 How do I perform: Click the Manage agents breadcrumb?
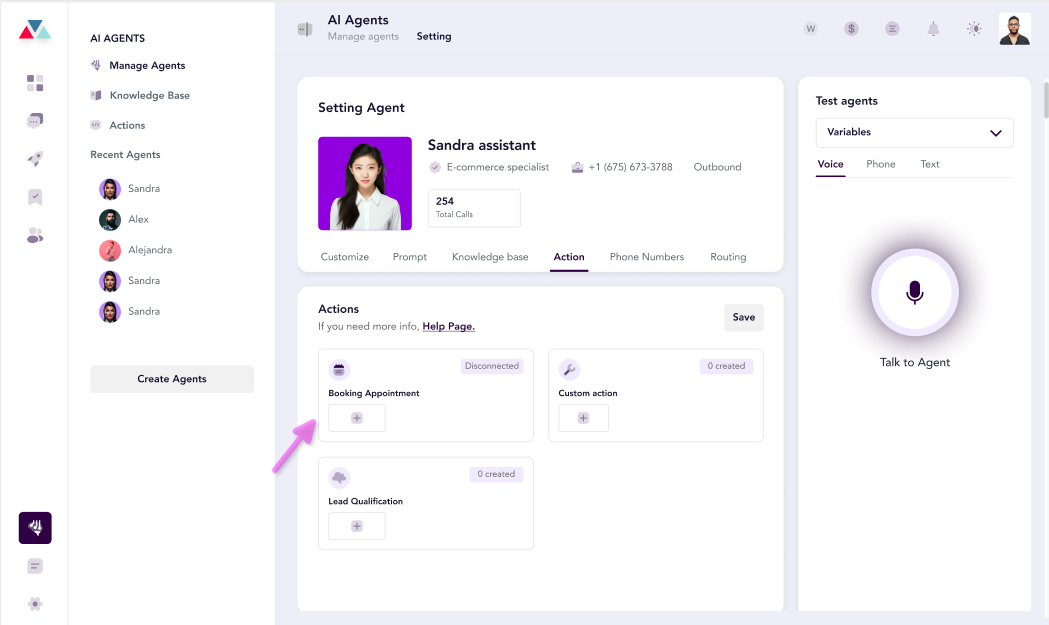click(x=363, y=37)
